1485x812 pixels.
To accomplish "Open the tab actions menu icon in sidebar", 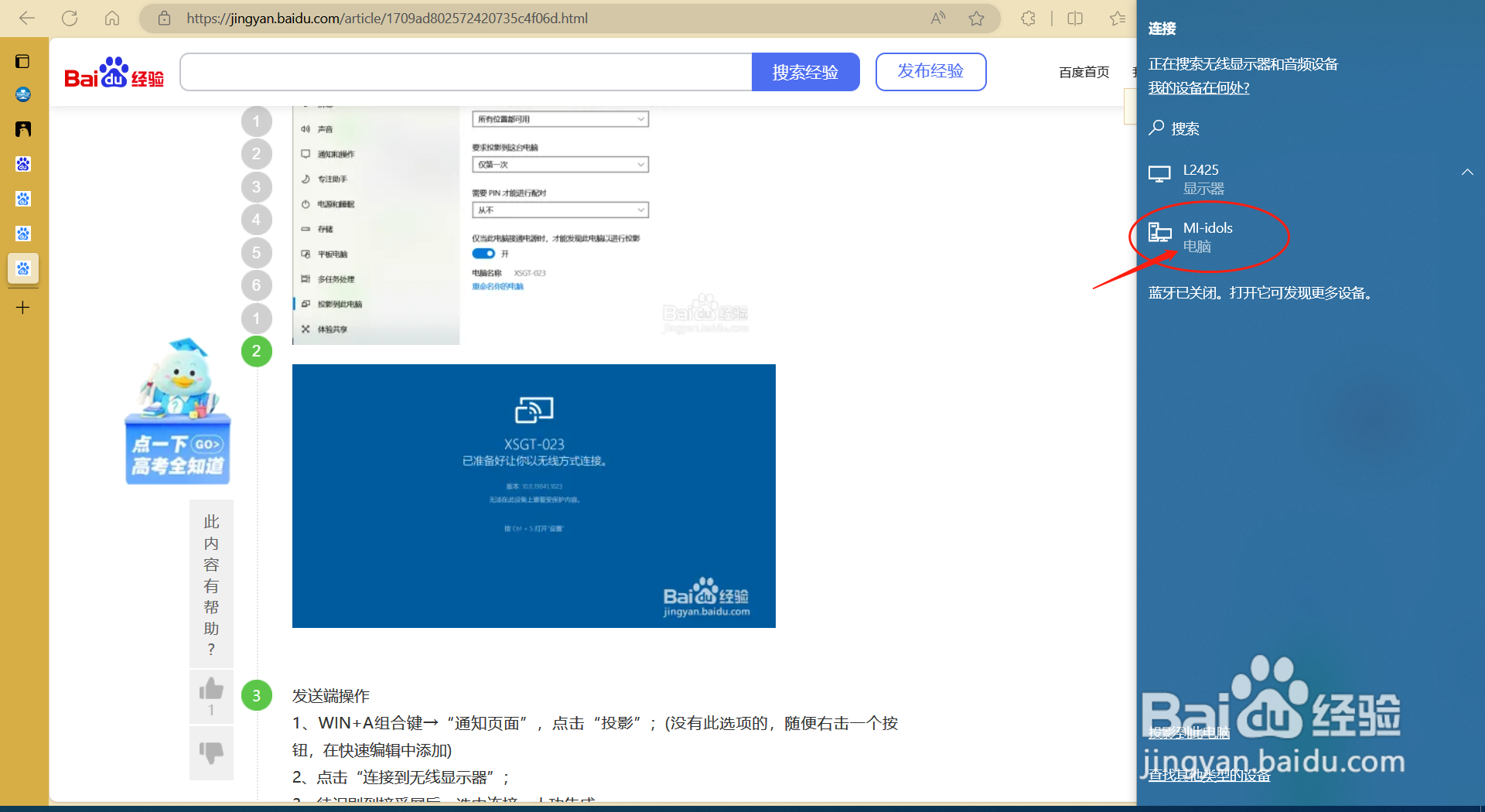I will point(23,61).
